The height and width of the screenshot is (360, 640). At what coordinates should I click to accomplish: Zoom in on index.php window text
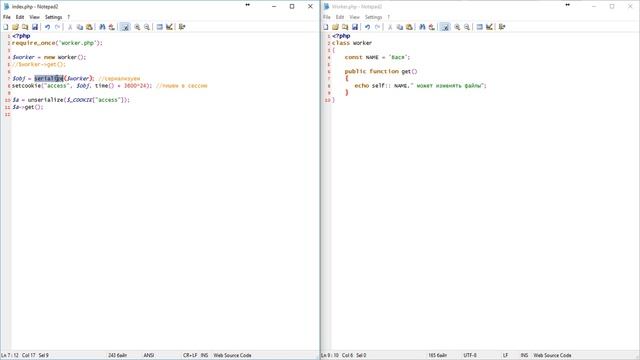click(x=137, y=27)
